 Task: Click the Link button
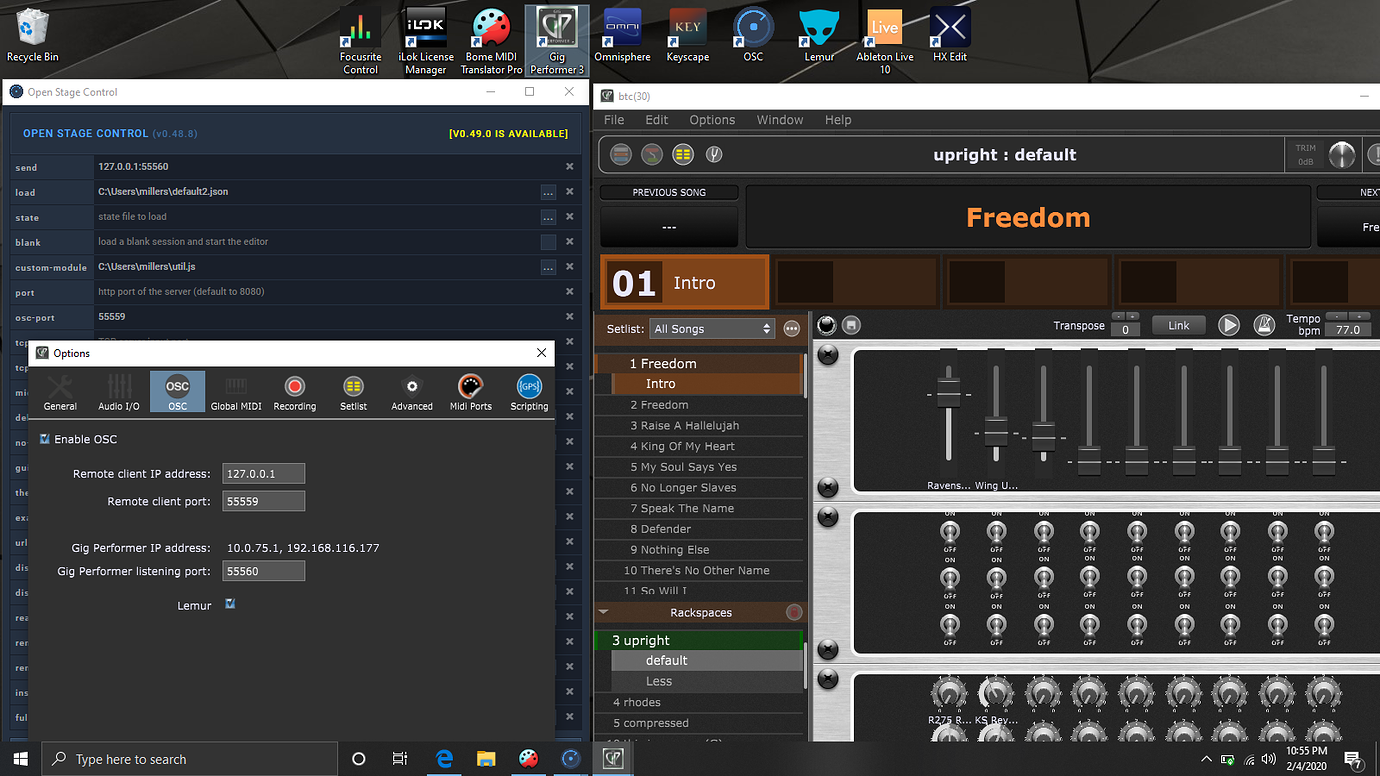(1179, 325)
